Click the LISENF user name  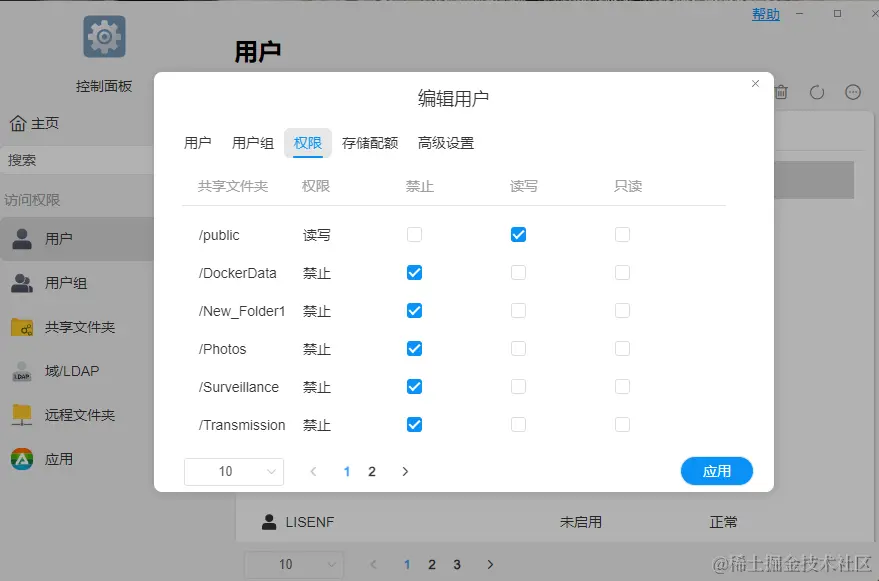(x=309, y=522)
